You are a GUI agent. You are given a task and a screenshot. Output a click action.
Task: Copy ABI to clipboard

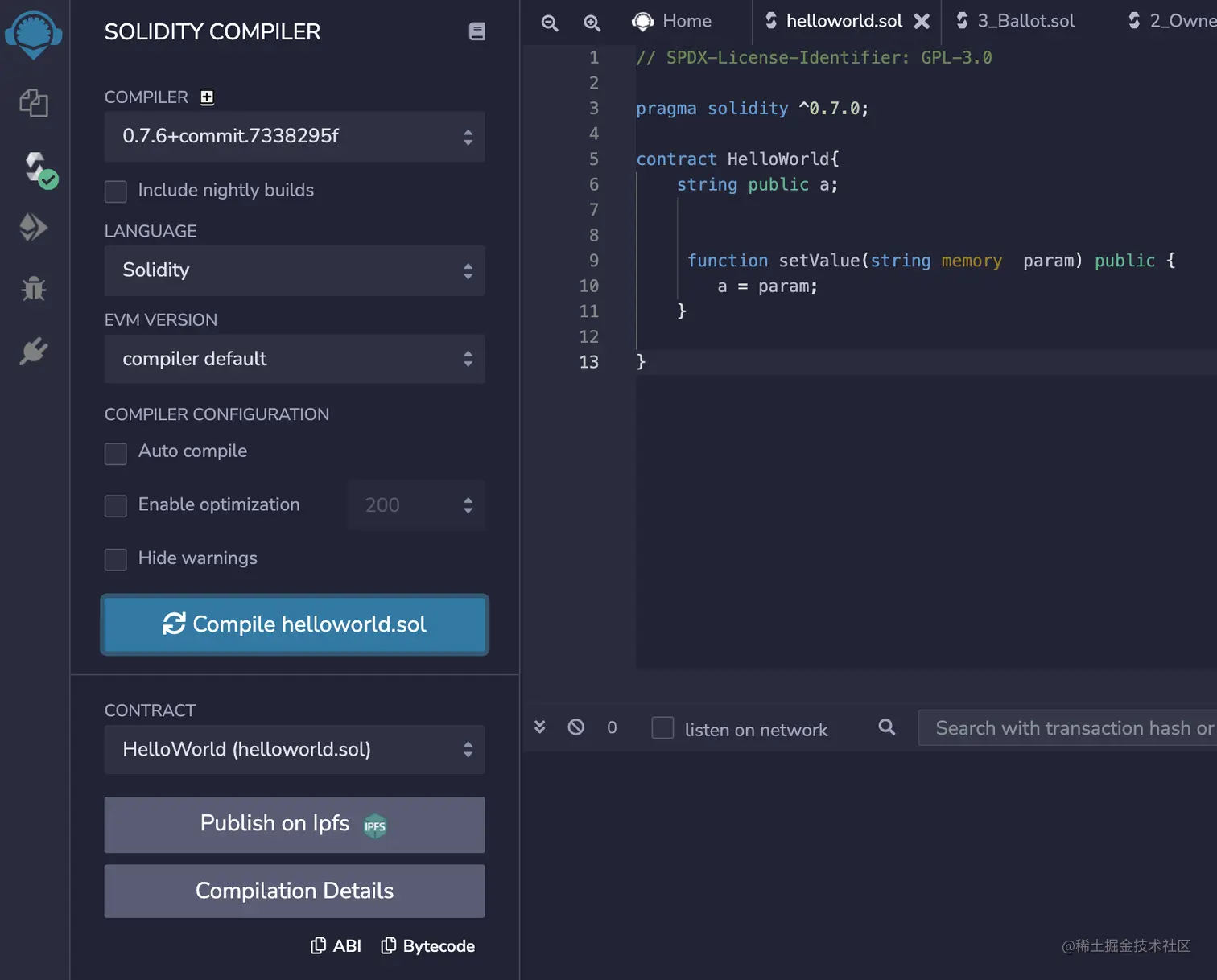tap(336, 946)
